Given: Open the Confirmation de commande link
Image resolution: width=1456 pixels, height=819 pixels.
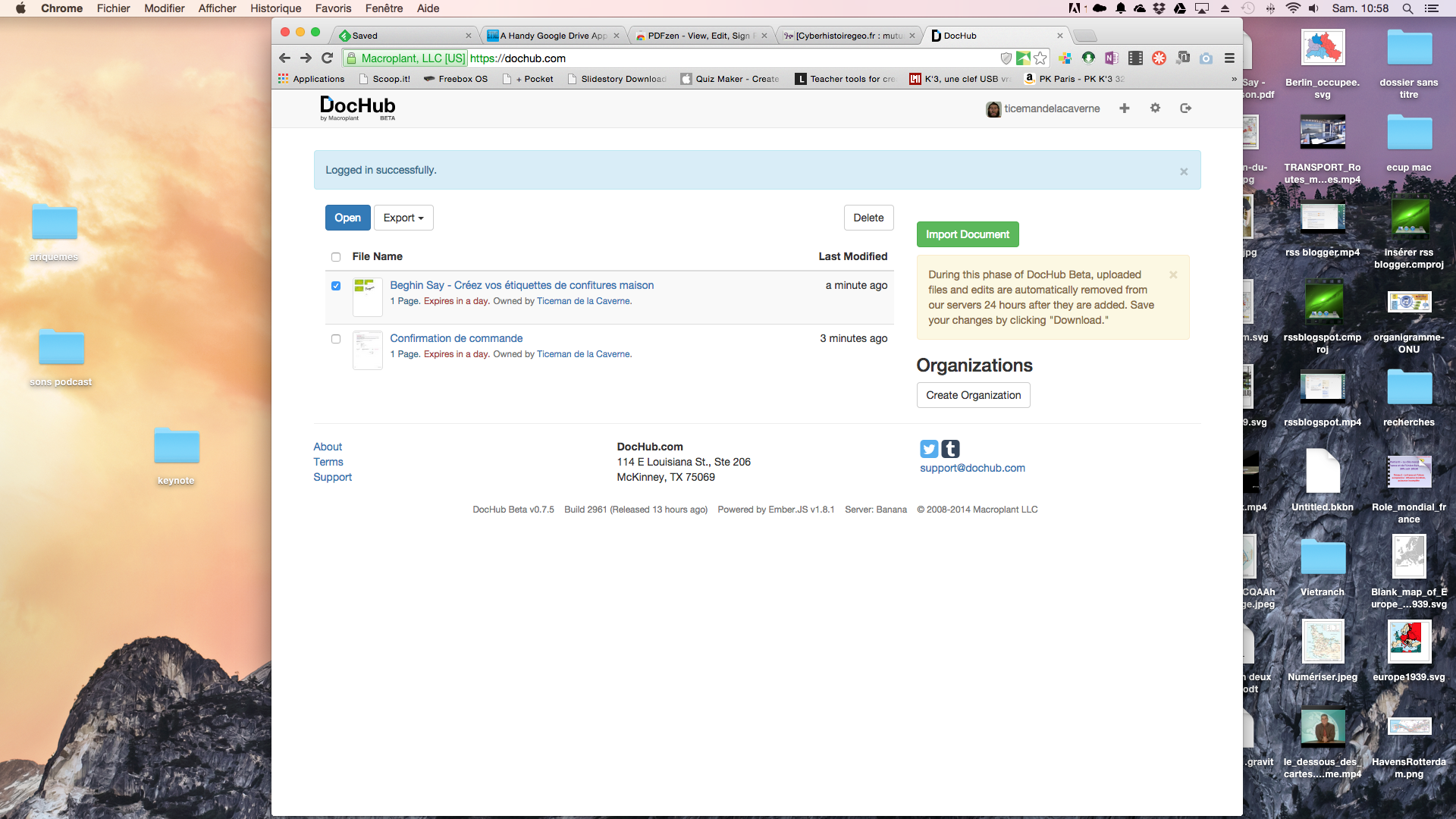Looking at the screenshot, I should point(457,338).
